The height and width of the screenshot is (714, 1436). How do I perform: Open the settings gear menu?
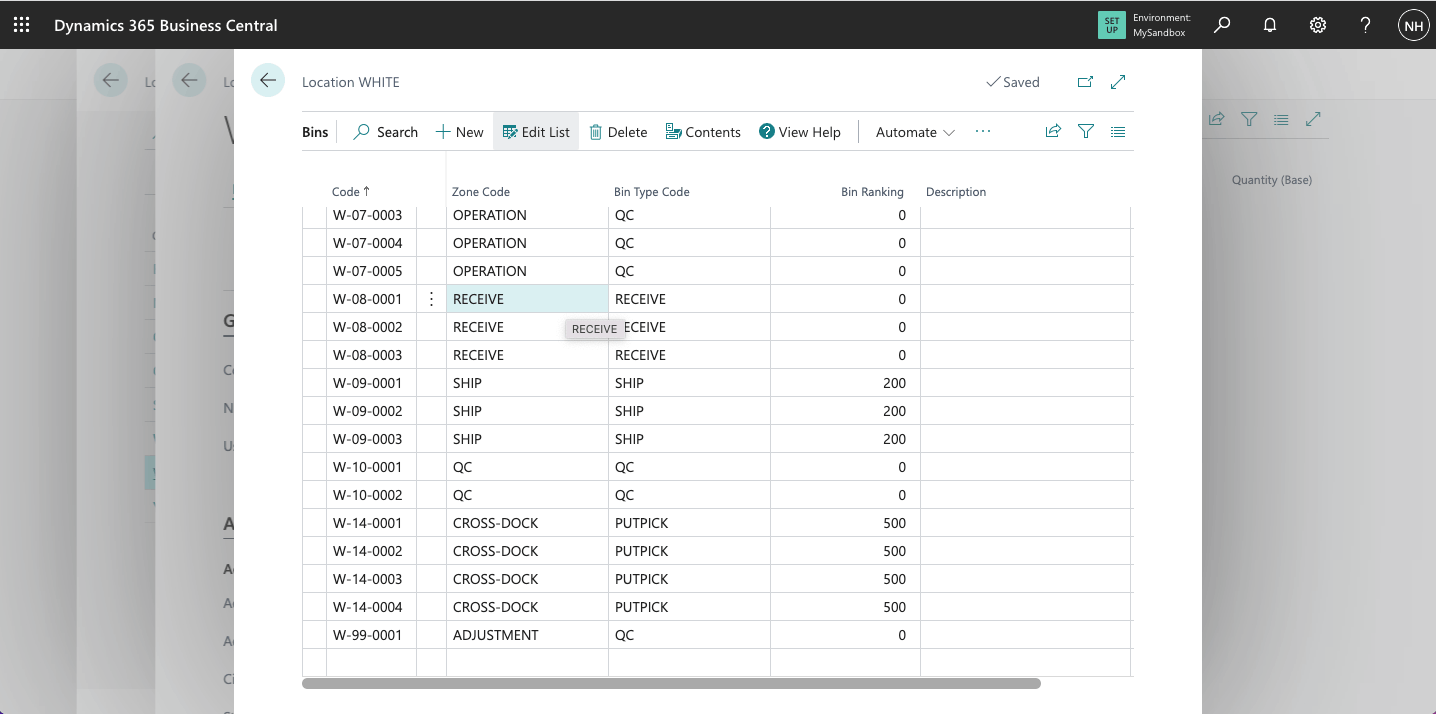[1318, 25]
